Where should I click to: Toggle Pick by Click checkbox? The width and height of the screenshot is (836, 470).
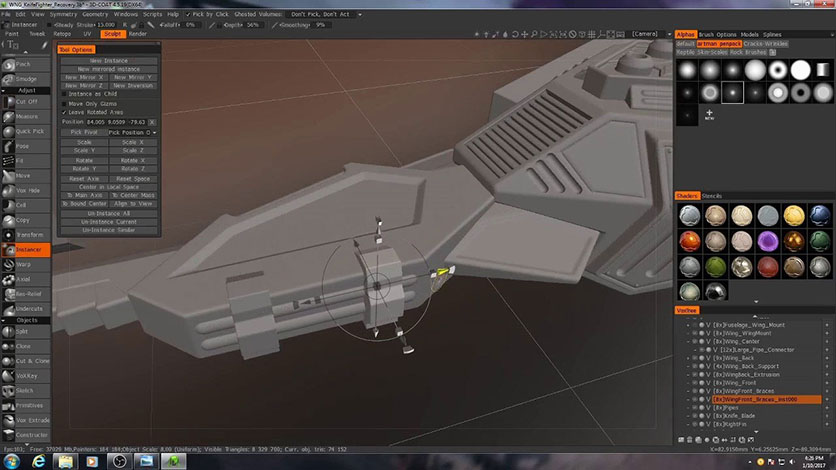(x=188, y=14)
